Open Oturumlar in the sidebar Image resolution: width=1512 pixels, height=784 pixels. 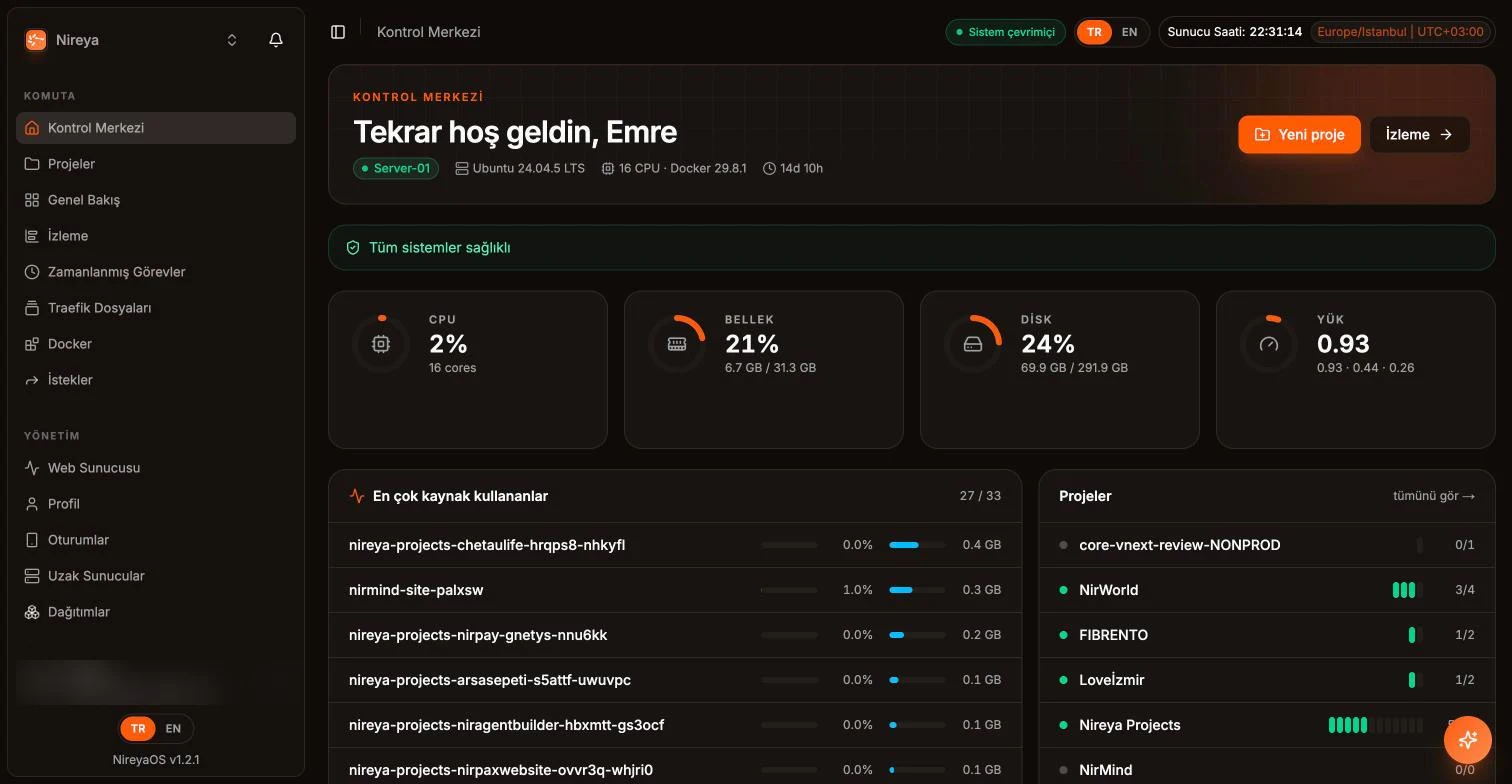click(x=156, y=540)
